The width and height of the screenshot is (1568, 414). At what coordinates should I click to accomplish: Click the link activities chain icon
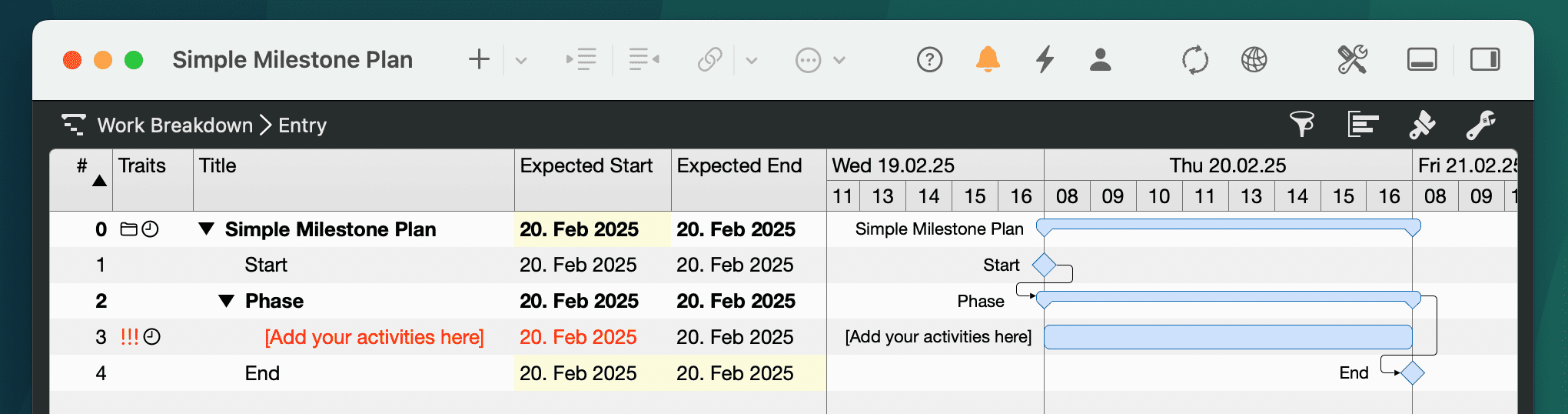pos(709,59)
